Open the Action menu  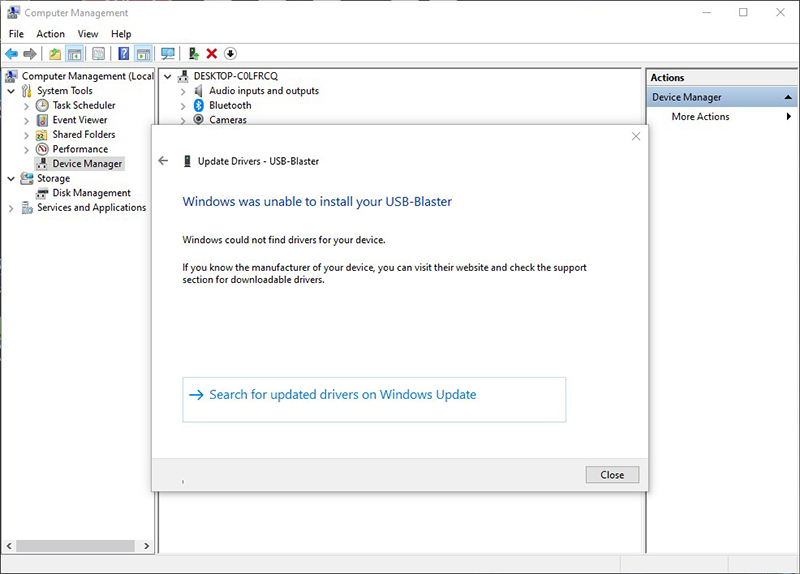[50, 34]
